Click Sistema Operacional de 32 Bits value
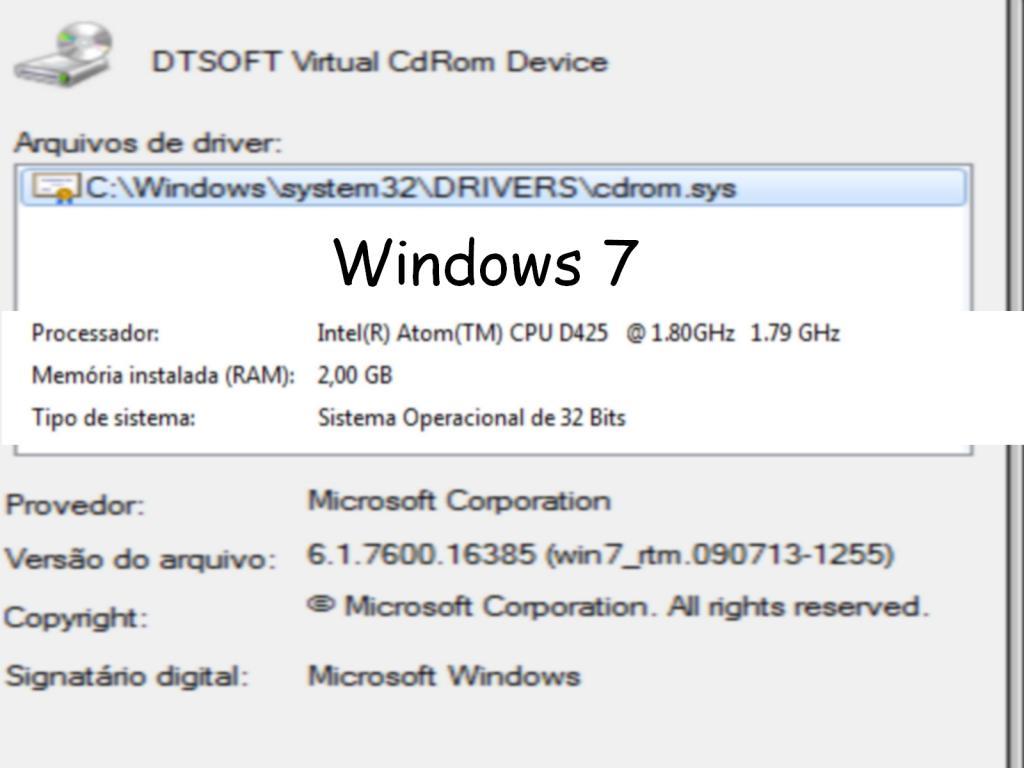This screenshot has width=1024, height=768. point(472,417)
